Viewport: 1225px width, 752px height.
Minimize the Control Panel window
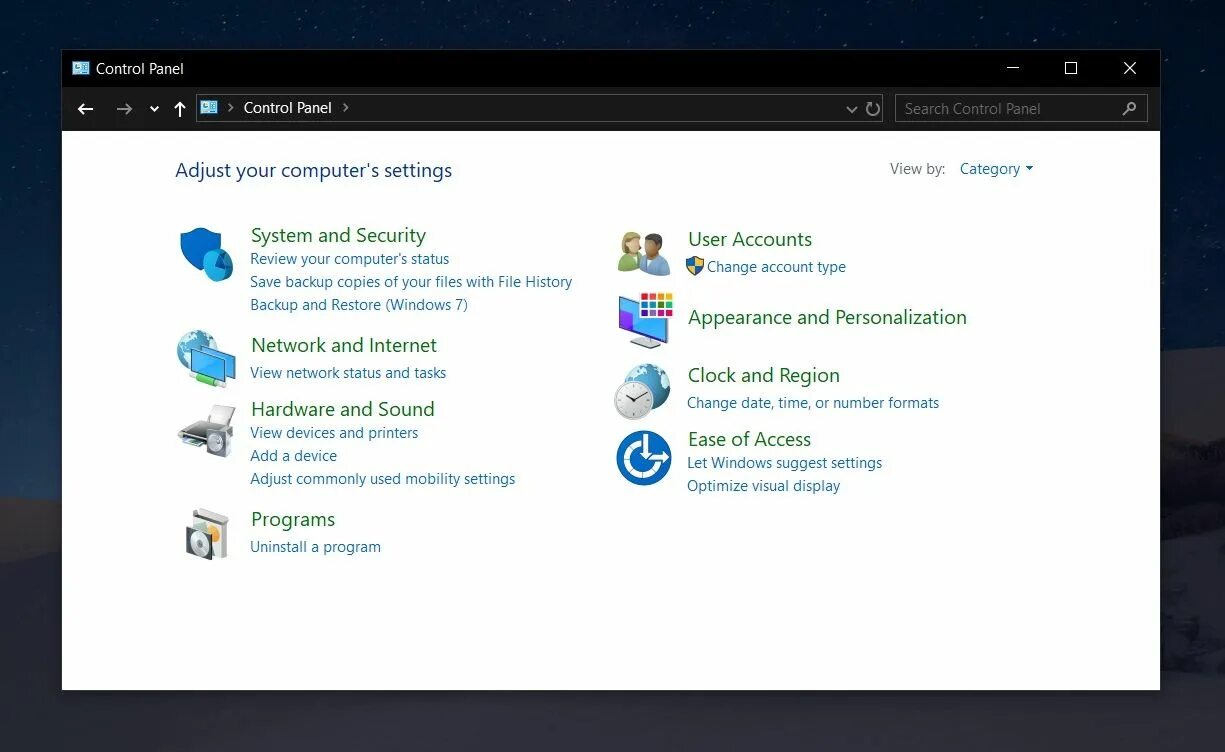pos(1013,68)
